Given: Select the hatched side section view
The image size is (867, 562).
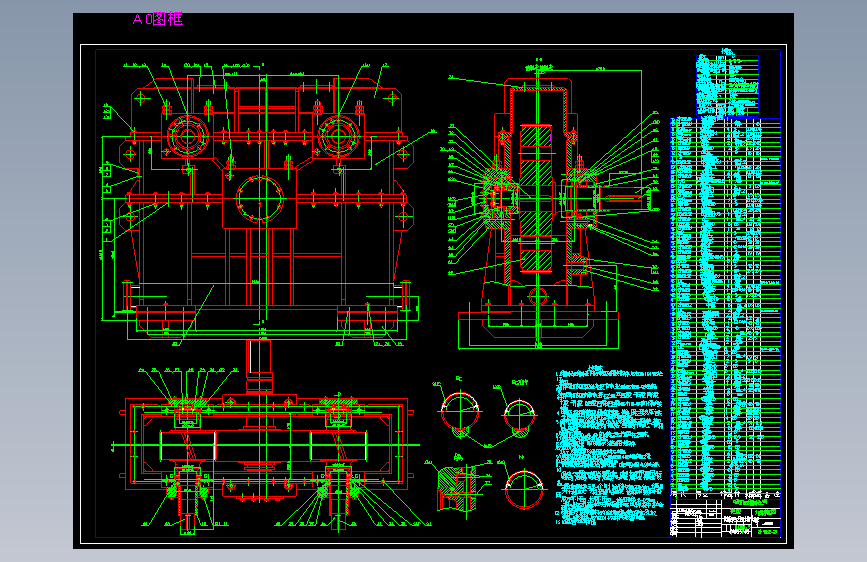Looking at the screenshot, I should (x=553, y=205).
